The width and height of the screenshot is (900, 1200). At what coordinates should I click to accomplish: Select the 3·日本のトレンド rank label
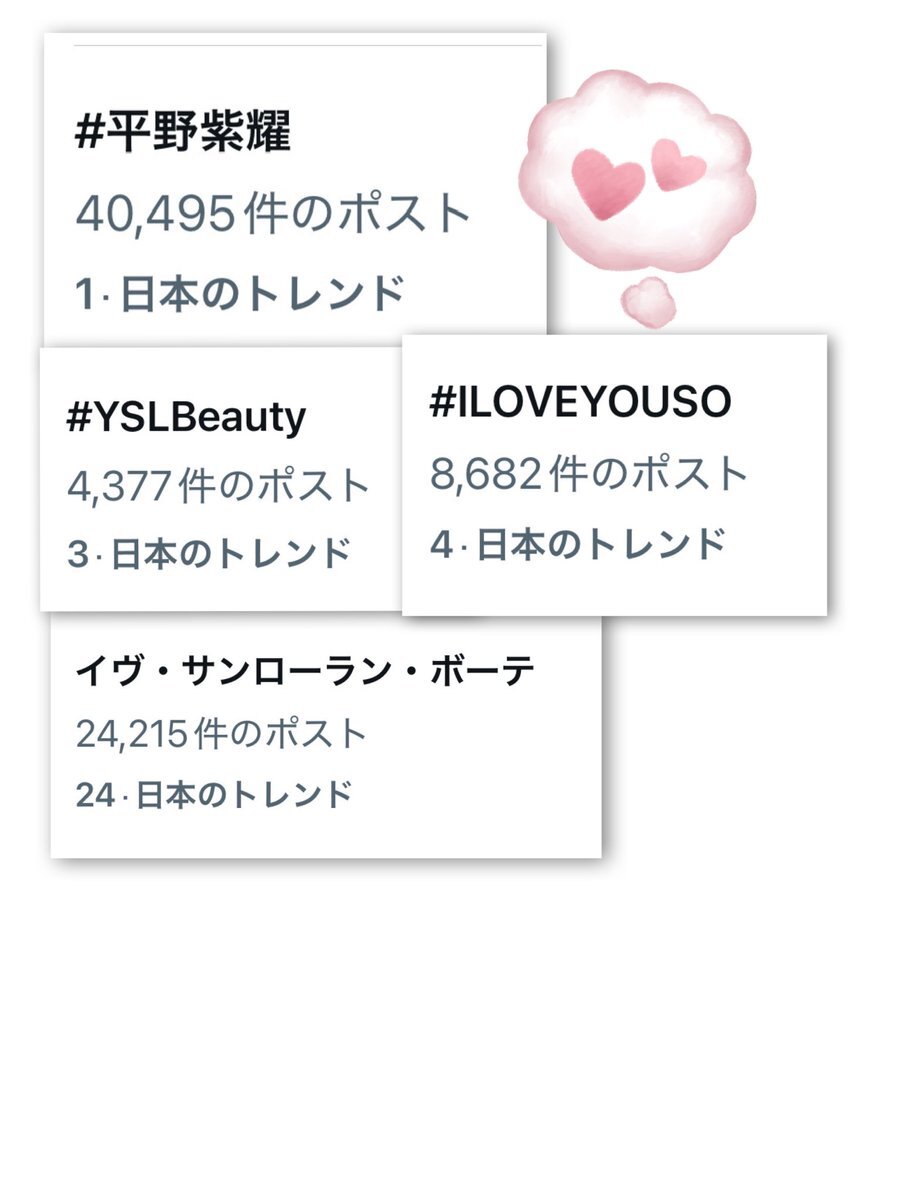(x=209, y=553)
